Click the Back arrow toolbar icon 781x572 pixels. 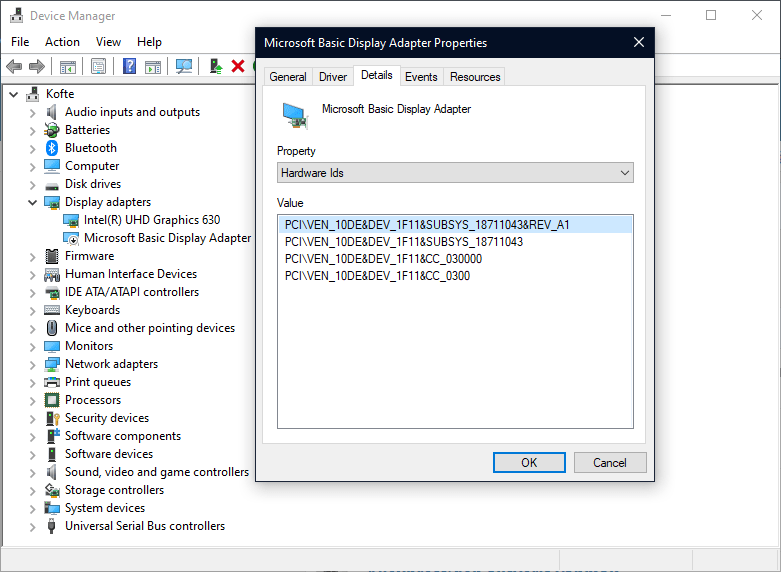point(14,66)
